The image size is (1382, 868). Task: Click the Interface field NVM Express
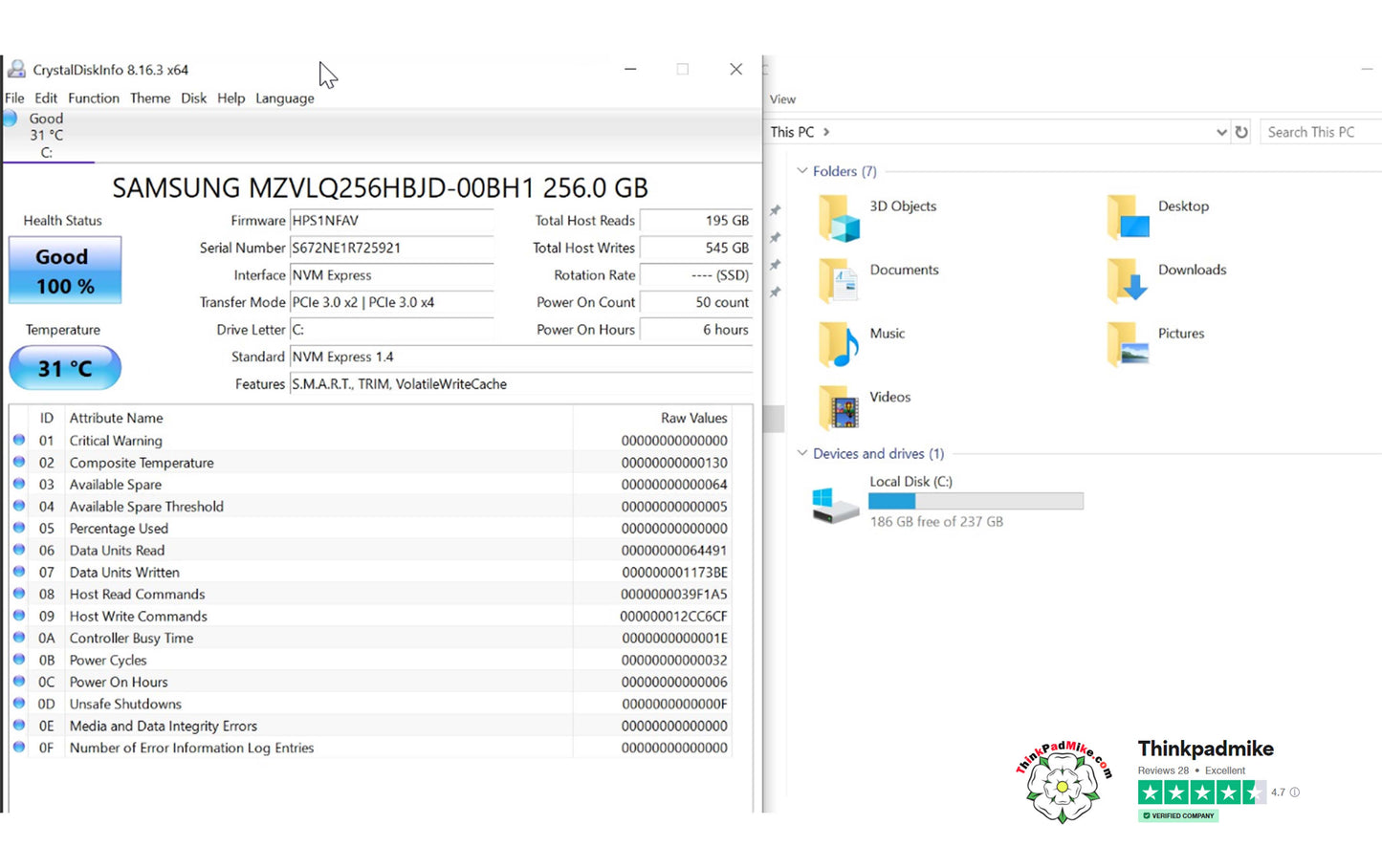[391, 275]
